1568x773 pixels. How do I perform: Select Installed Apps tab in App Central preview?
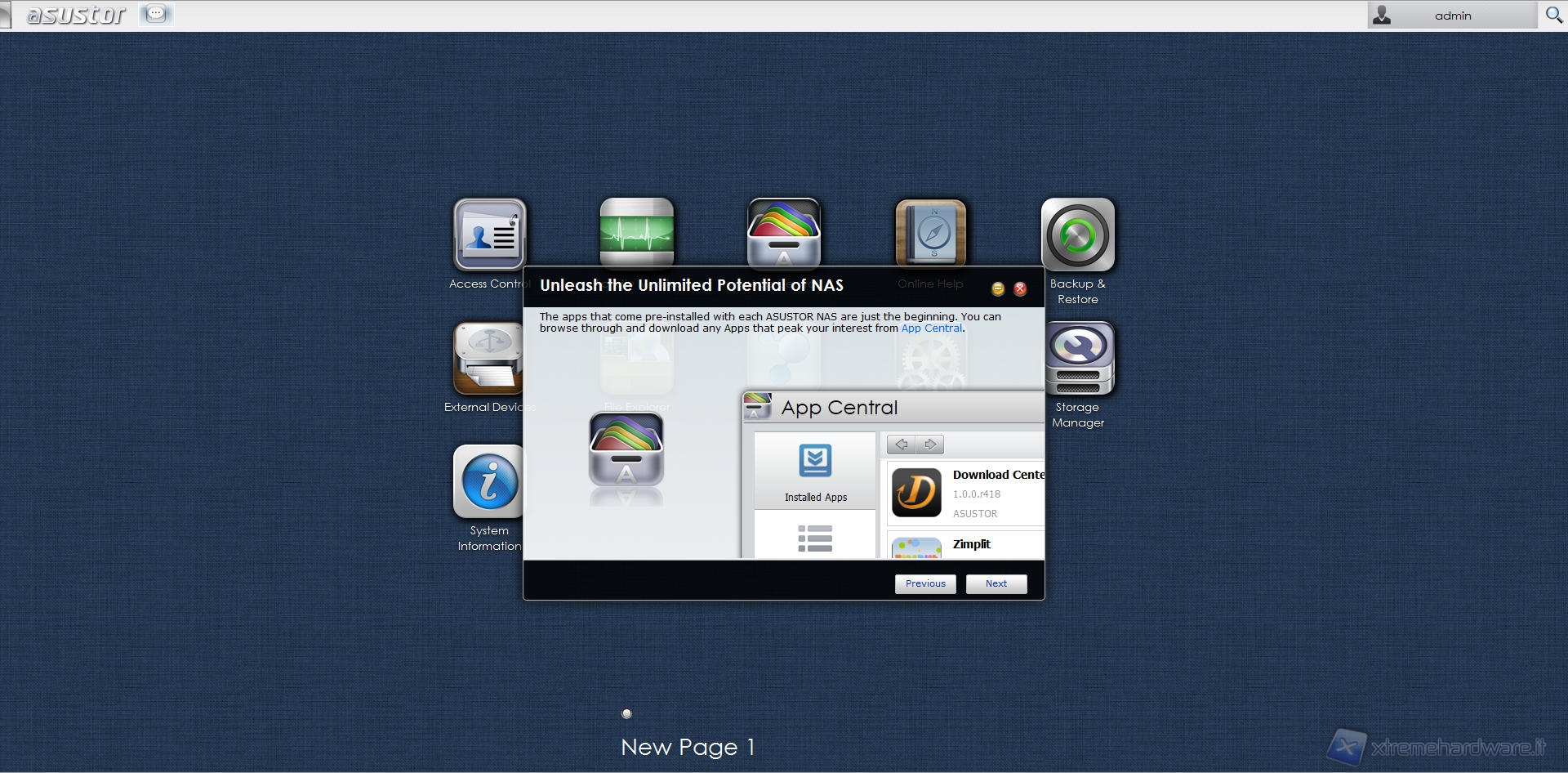tap(815, 471)
